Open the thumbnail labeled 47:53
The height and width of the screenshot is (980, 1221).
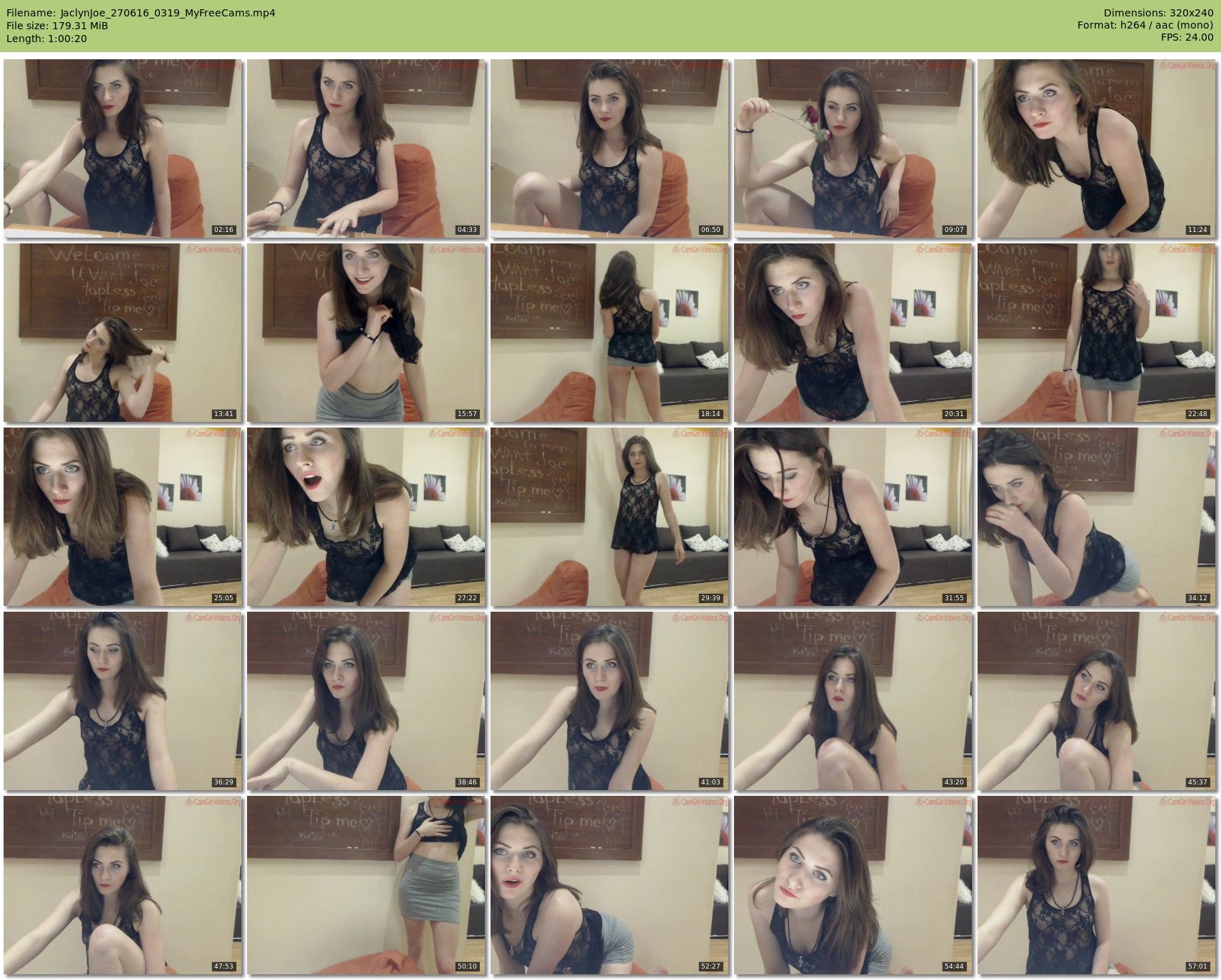point(123,885)
